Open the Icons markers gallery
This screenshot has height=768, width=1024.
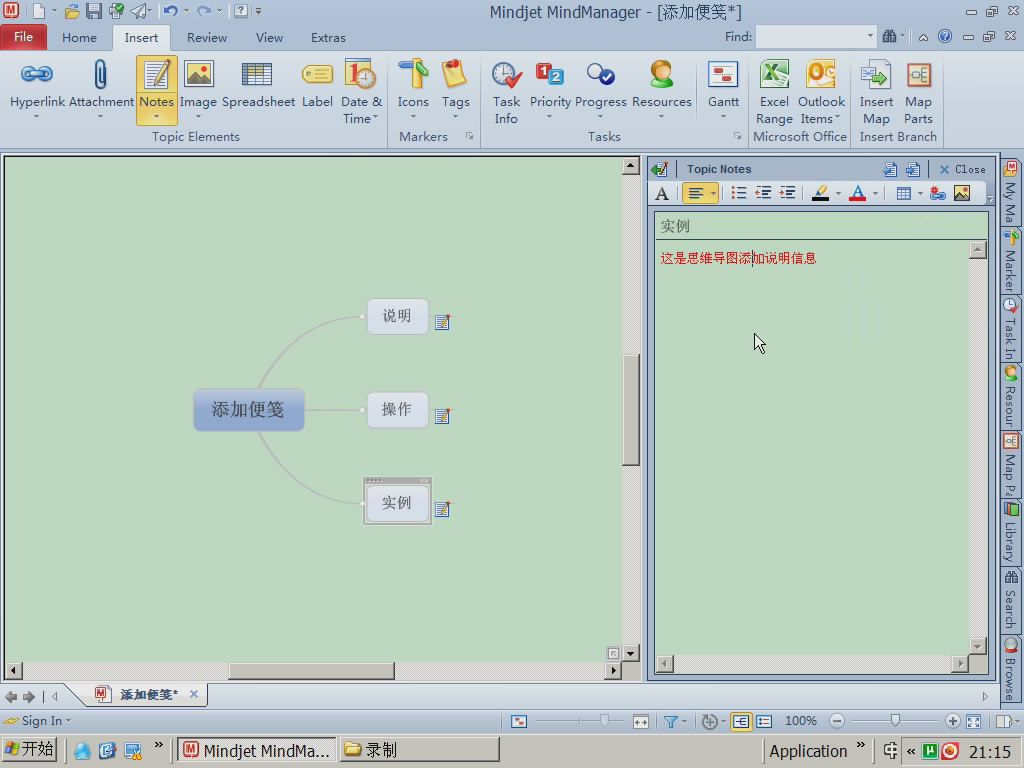click(413, 84)
